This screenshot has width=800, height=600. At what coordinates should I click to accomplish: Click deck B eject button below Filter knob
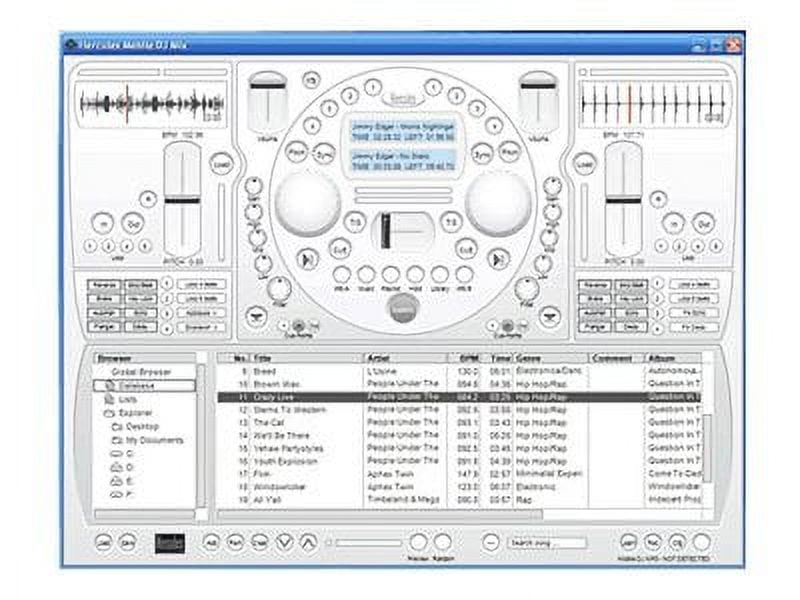550,317
